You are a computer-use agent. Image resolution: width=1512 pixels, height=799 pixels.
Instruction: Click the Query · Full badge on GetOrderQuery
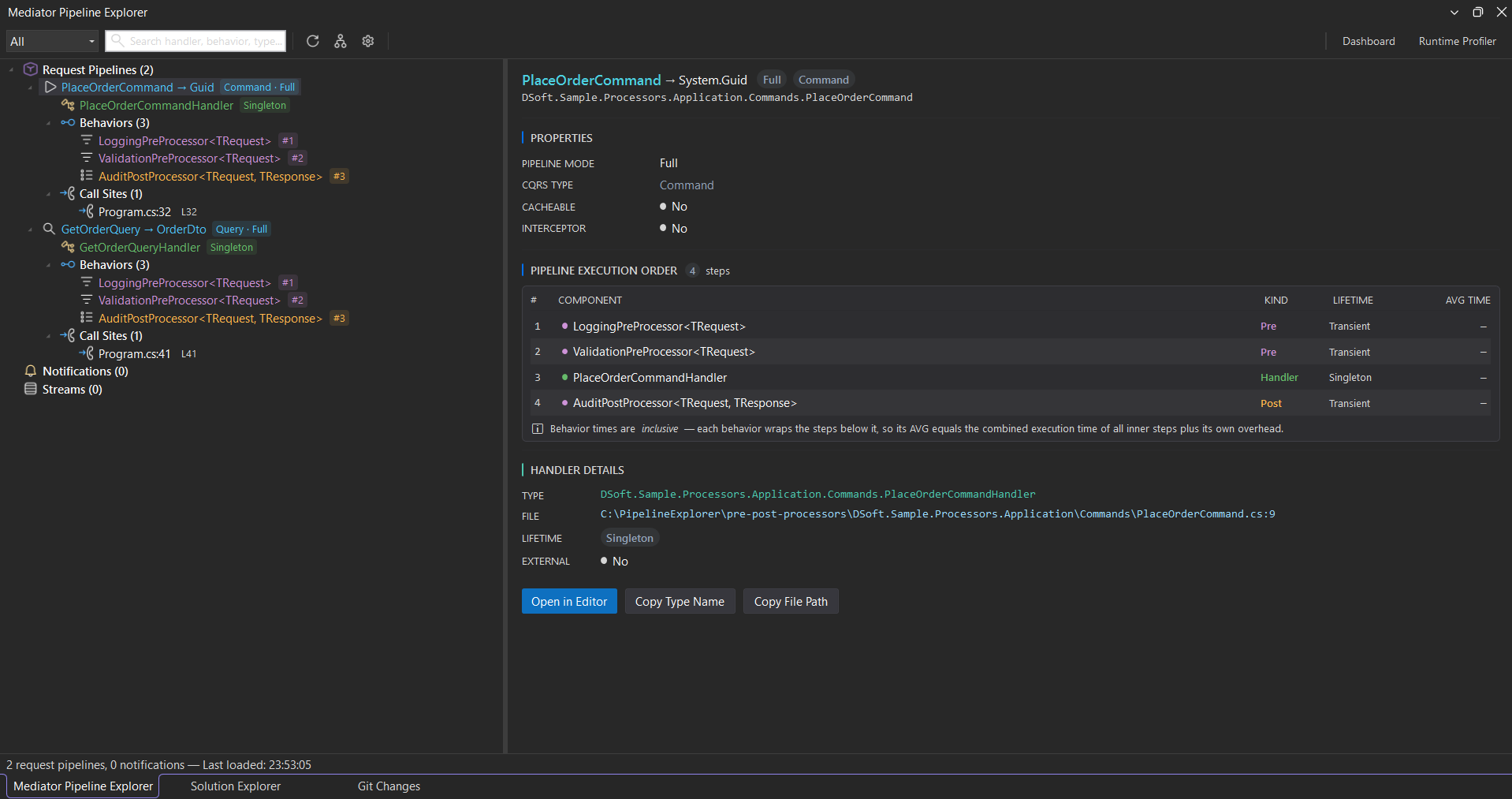241,229
